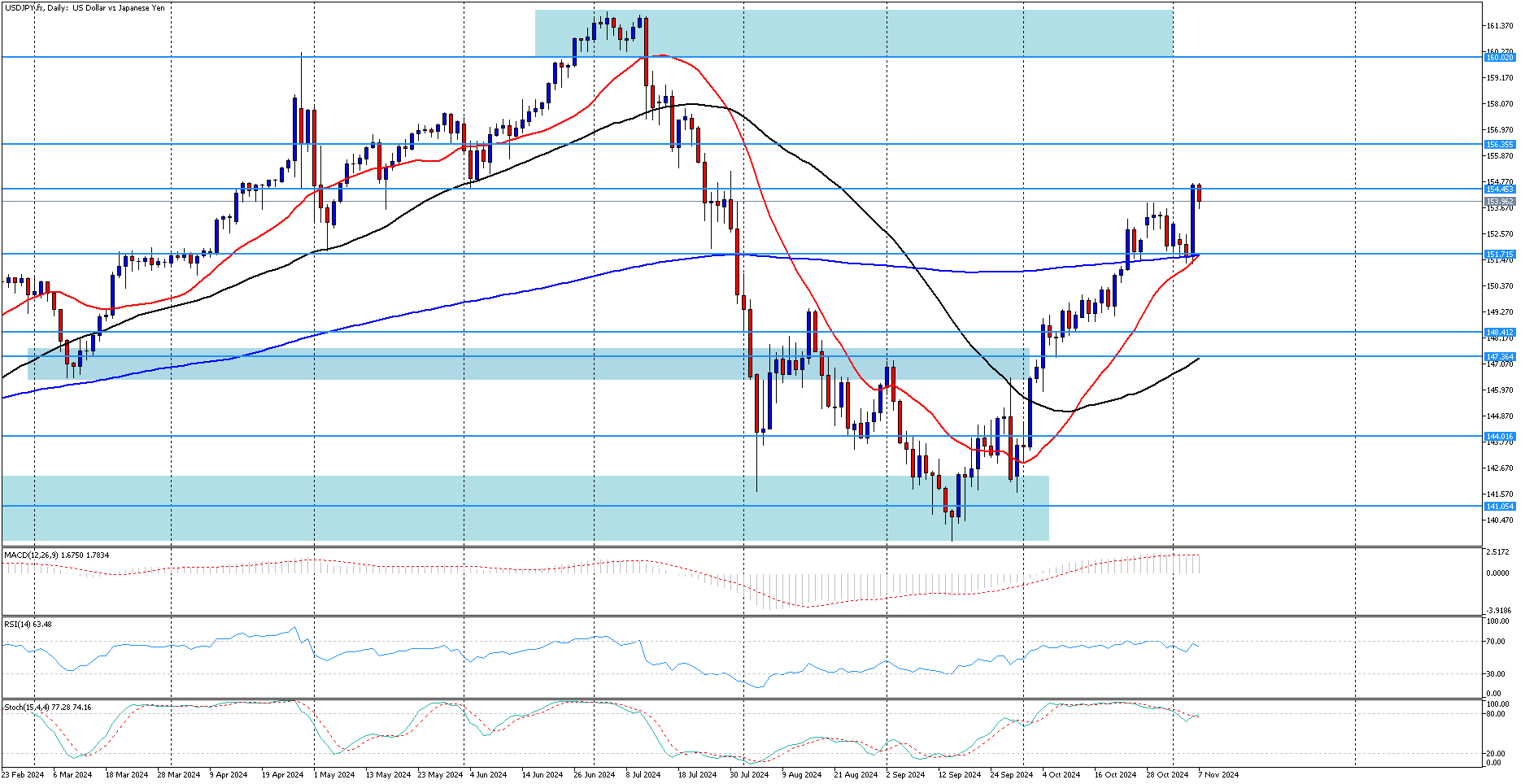Screen dimensions: 1525x784
Task: Click the 1 May 2024 date label
Action: [x=333, y=774]
